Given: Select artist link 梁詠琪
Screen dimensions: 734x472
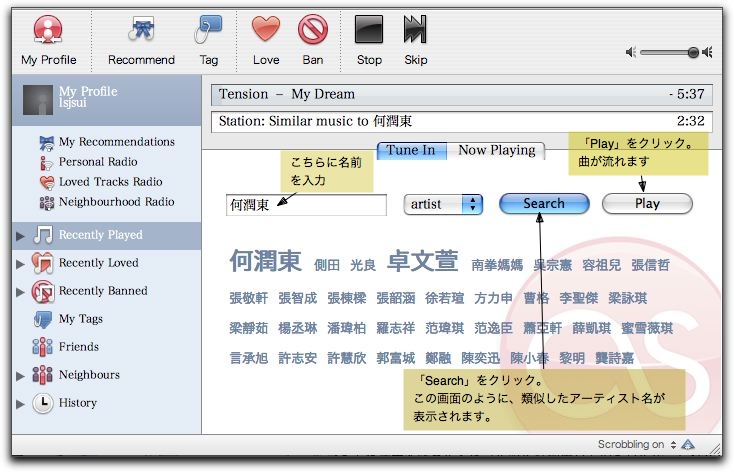Looking at the screenshot, I should [628, 298].
